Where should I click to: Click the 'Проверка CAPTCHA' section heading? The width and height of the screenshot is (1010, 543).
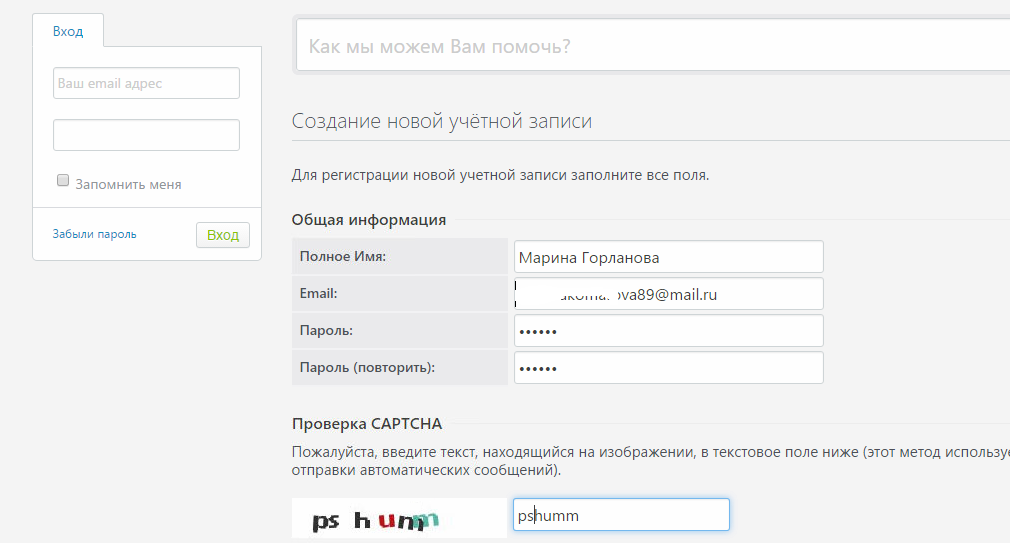366,424
